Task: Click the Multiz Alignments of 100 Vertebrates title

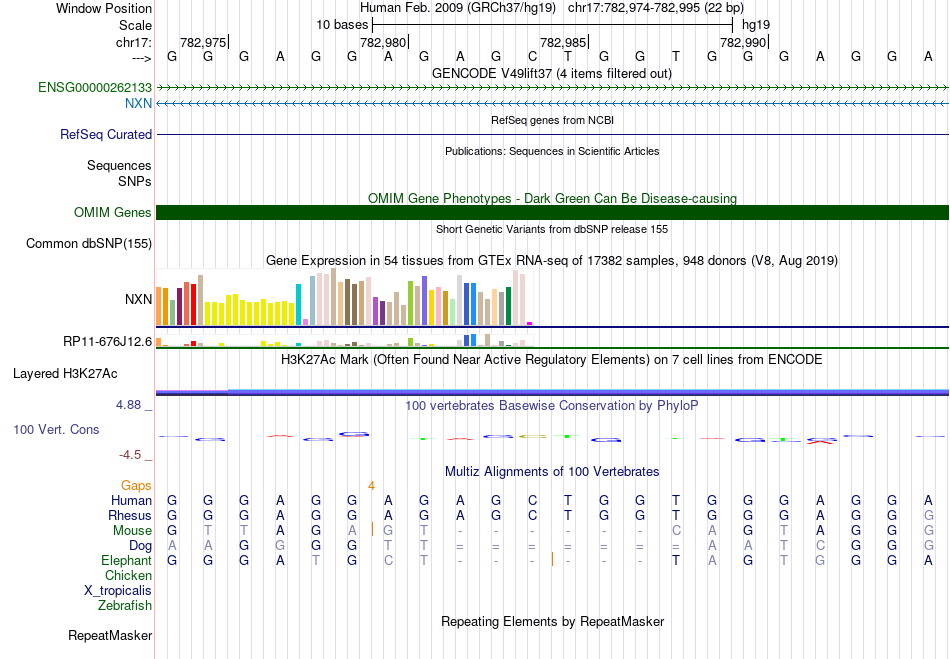Action: [552, 471]
